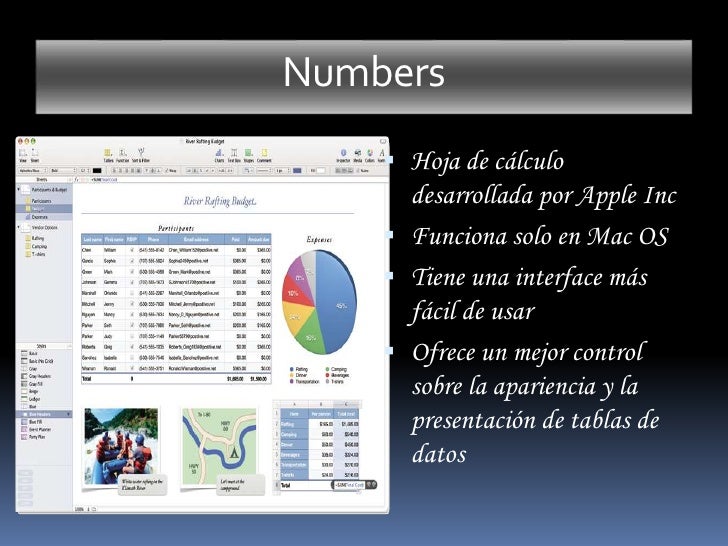Screen dimensions: 728x546
Task: Open the line style dropdown
Action: [x=264, y=170]
